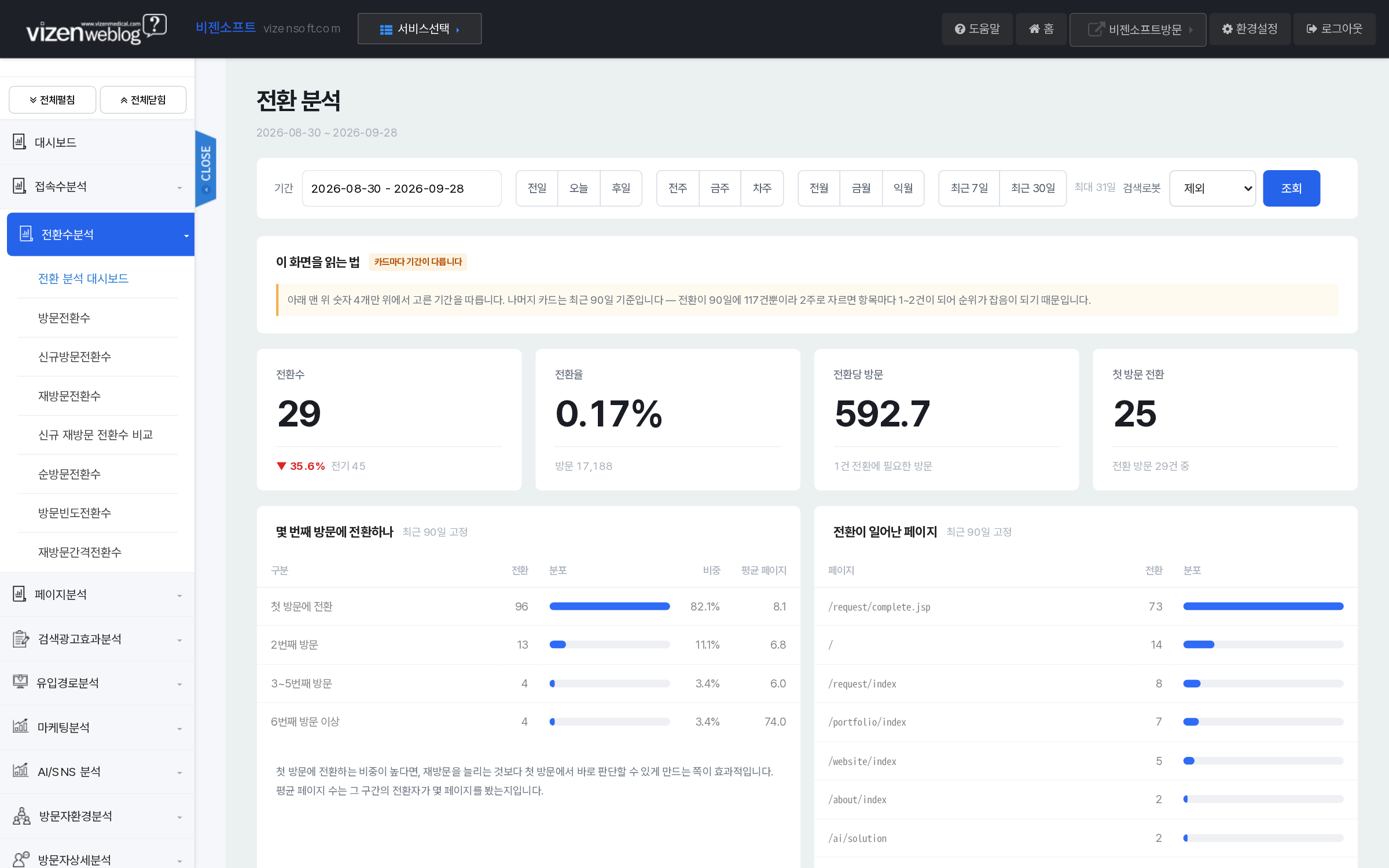Open 전환 분석 대시보드 submenu item
Viewport: 1389px width, 868px height.
83,278
